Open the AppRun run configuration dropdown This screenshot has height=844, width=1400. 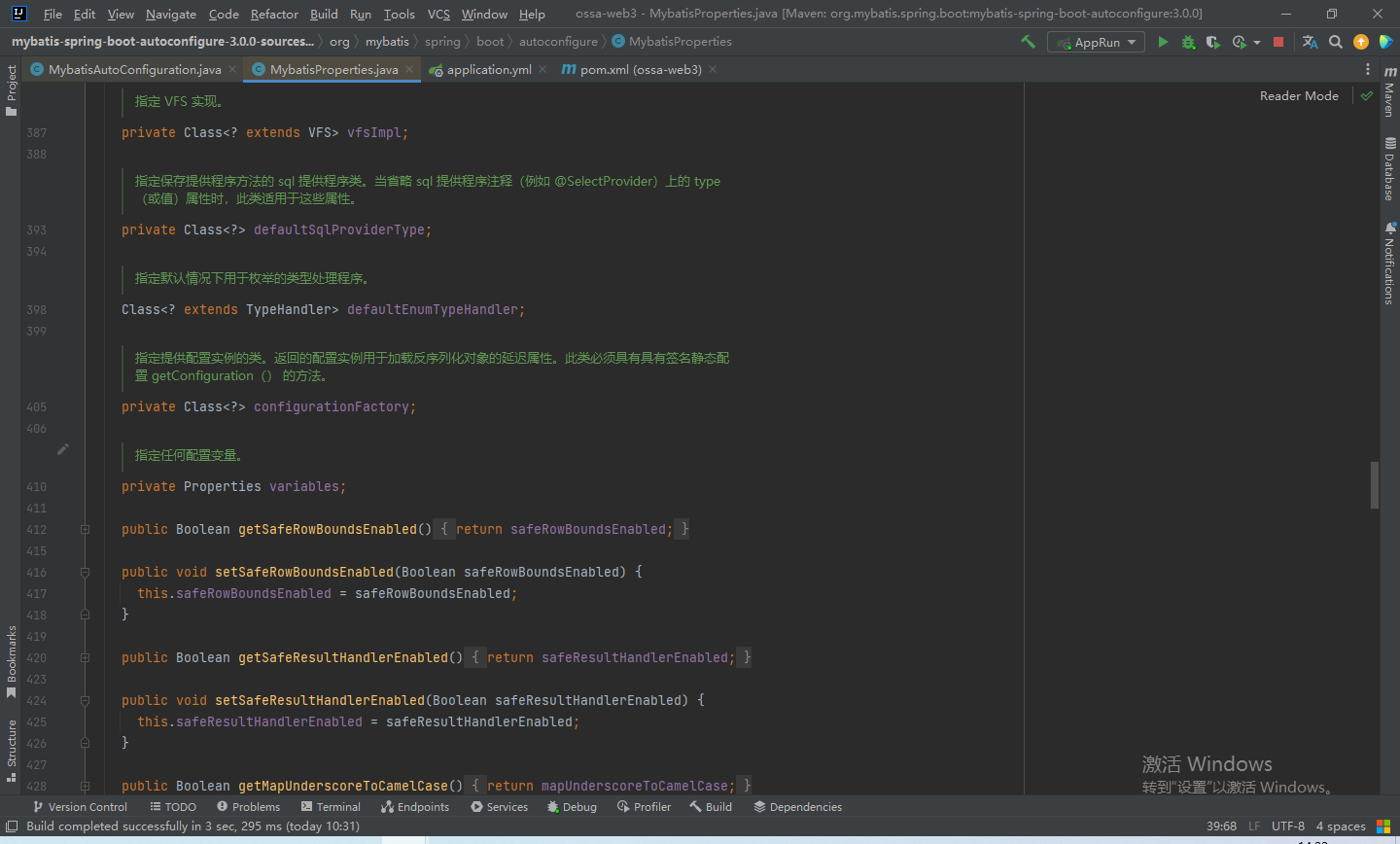(x=1096, y=42)
